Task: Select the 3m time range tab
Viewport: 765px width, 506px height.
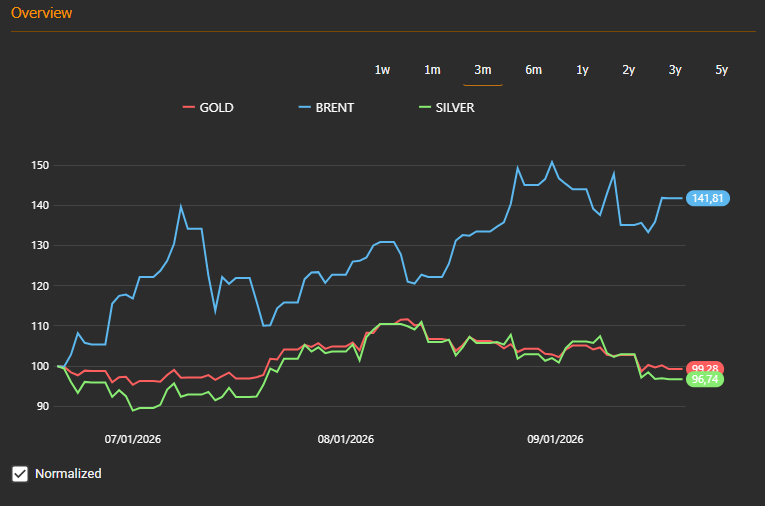Action: tap(483, 70)
